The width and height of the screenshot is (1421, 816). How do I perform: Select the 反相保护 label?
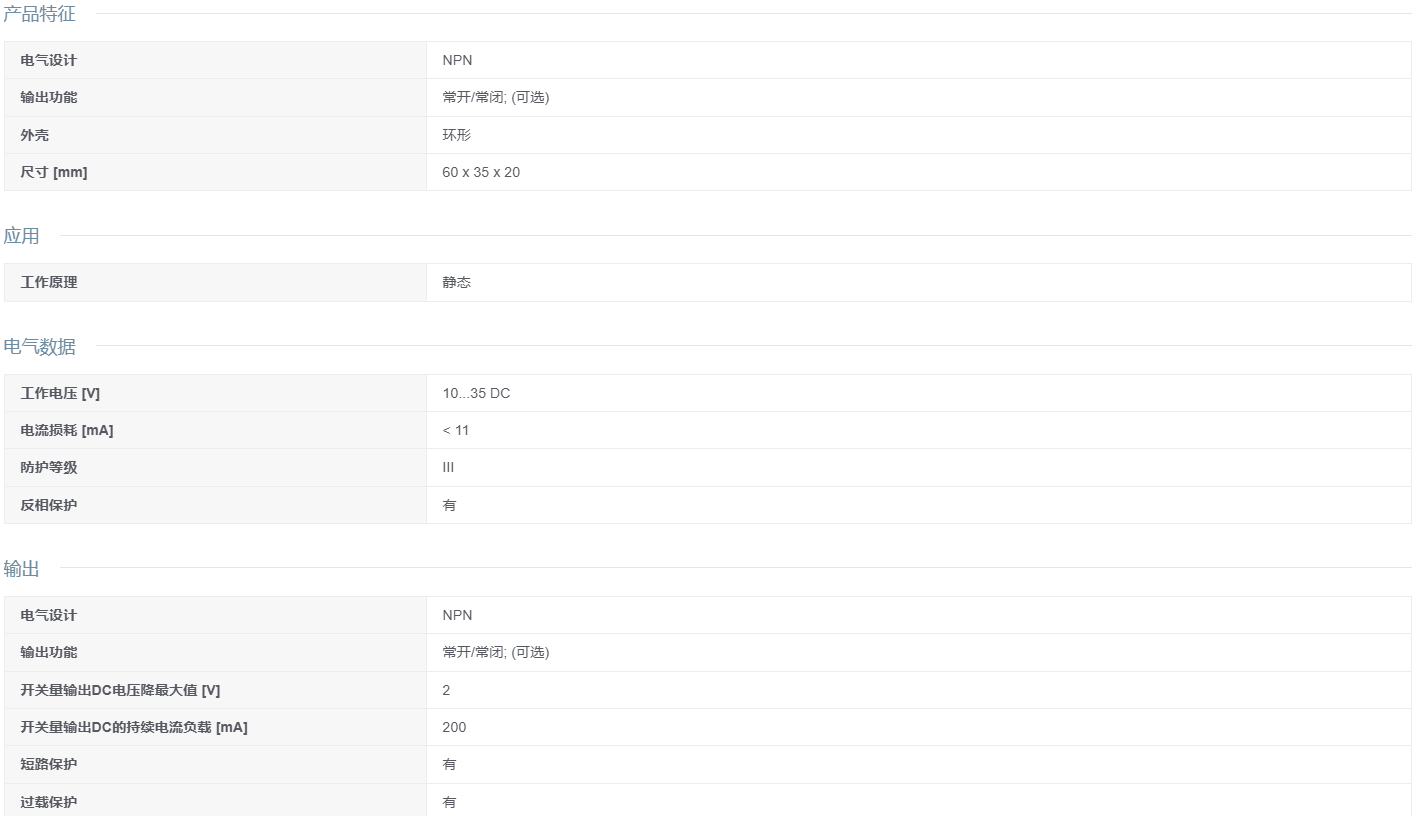point(48,505)
